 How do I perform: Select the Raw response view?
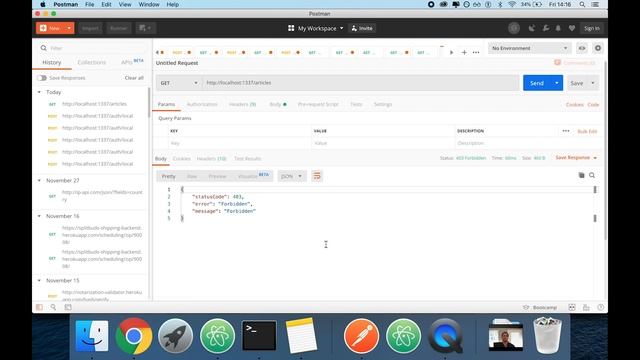click(192, 176)
